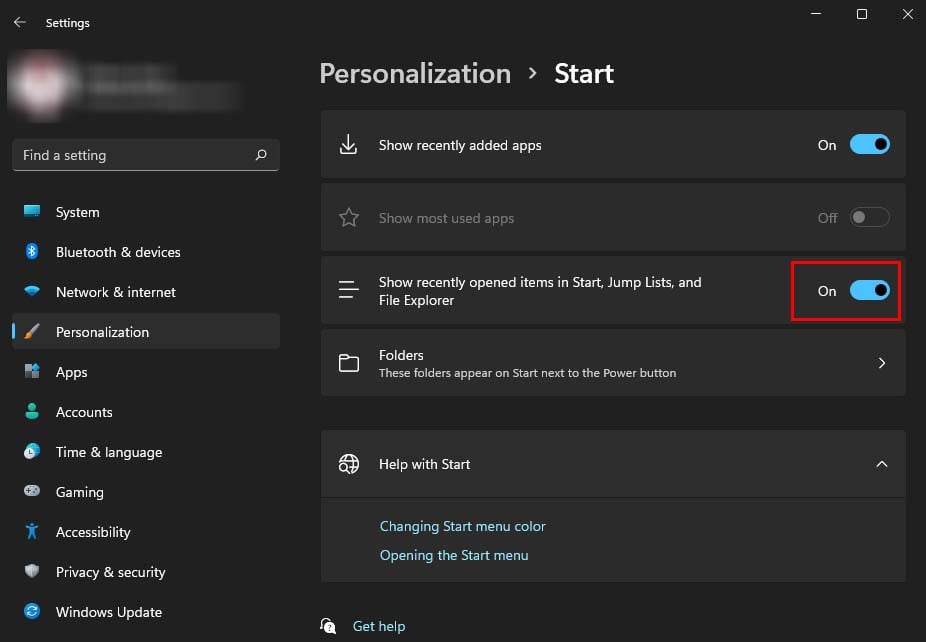
Task: Click the Windows Update sync icon
Action: point(32,612)
